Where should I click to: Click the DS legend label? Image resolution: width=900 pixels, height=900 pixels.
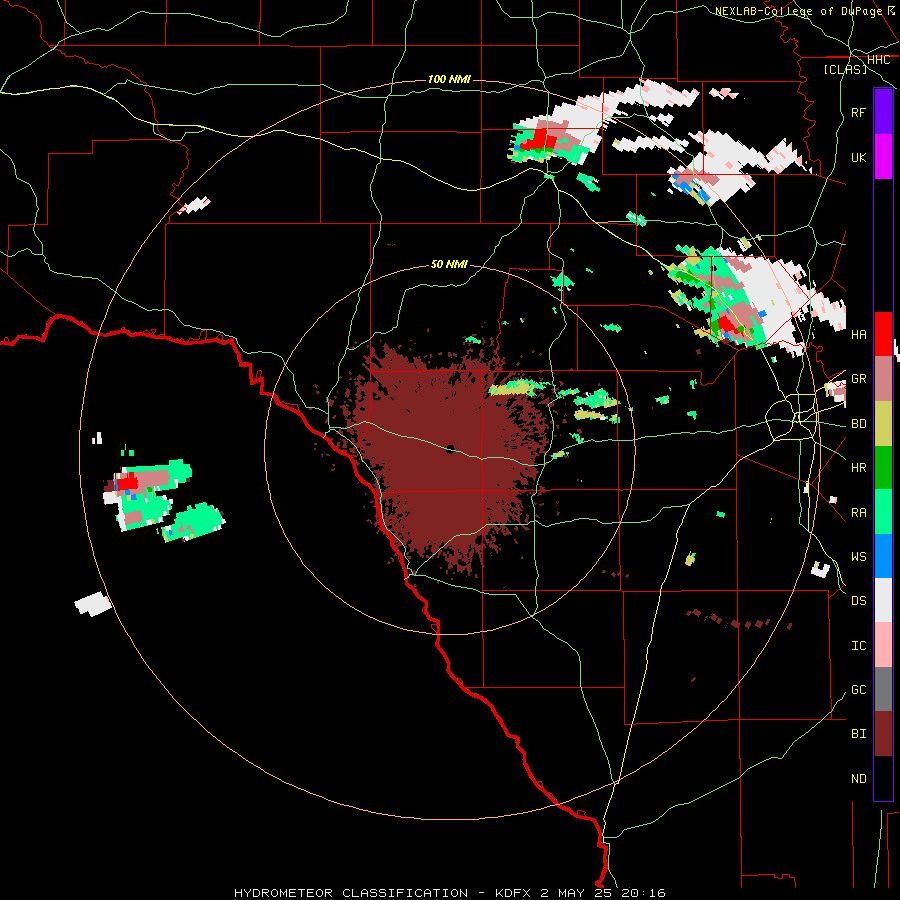click(x=858, y=601)
